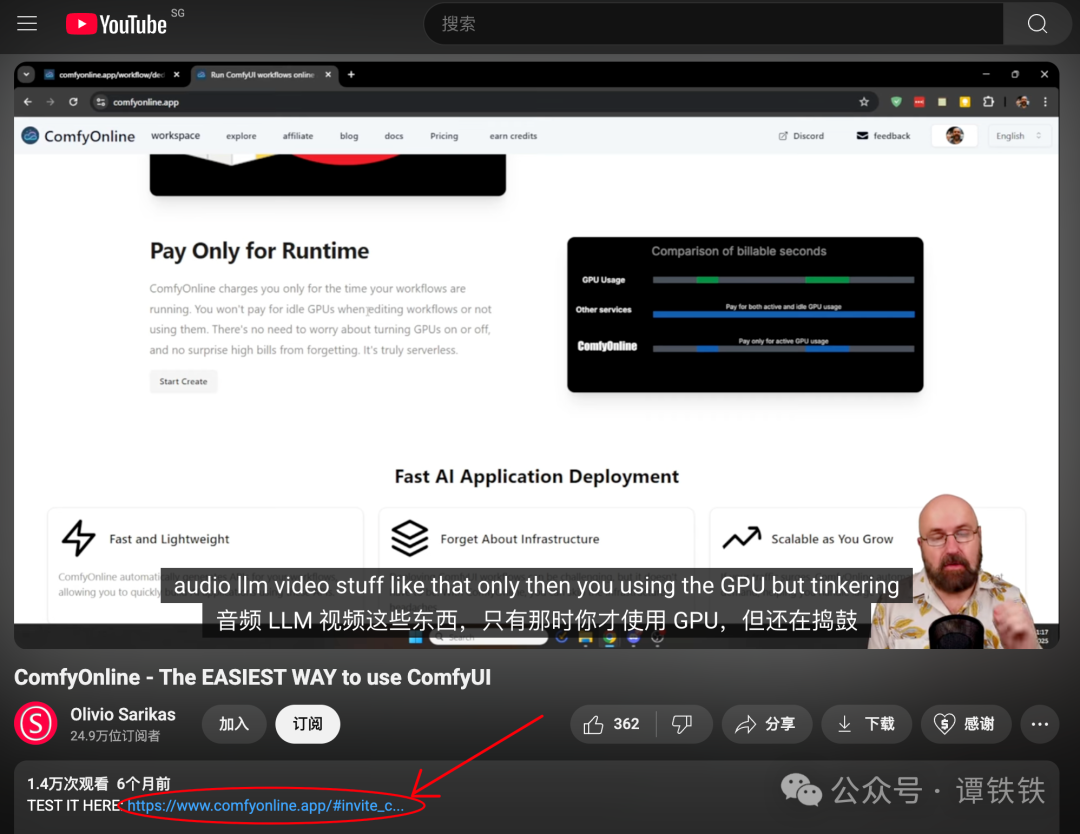Close the Run ComfyUI workflows online tab

pyautogui.click(x=328, y=74)
